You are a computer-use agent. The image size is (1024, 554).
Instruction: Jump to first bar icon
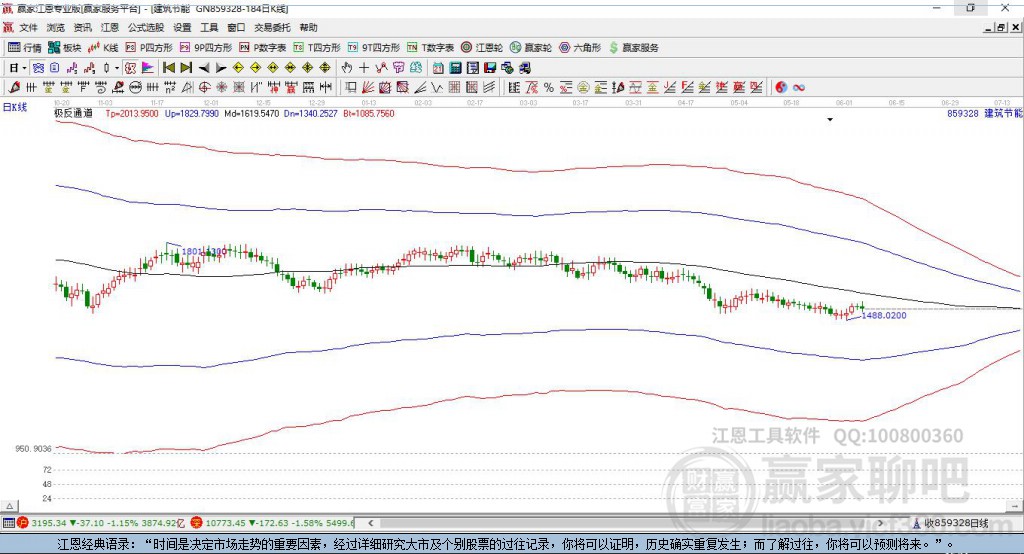pyautogui.click(x=168, y=68)
